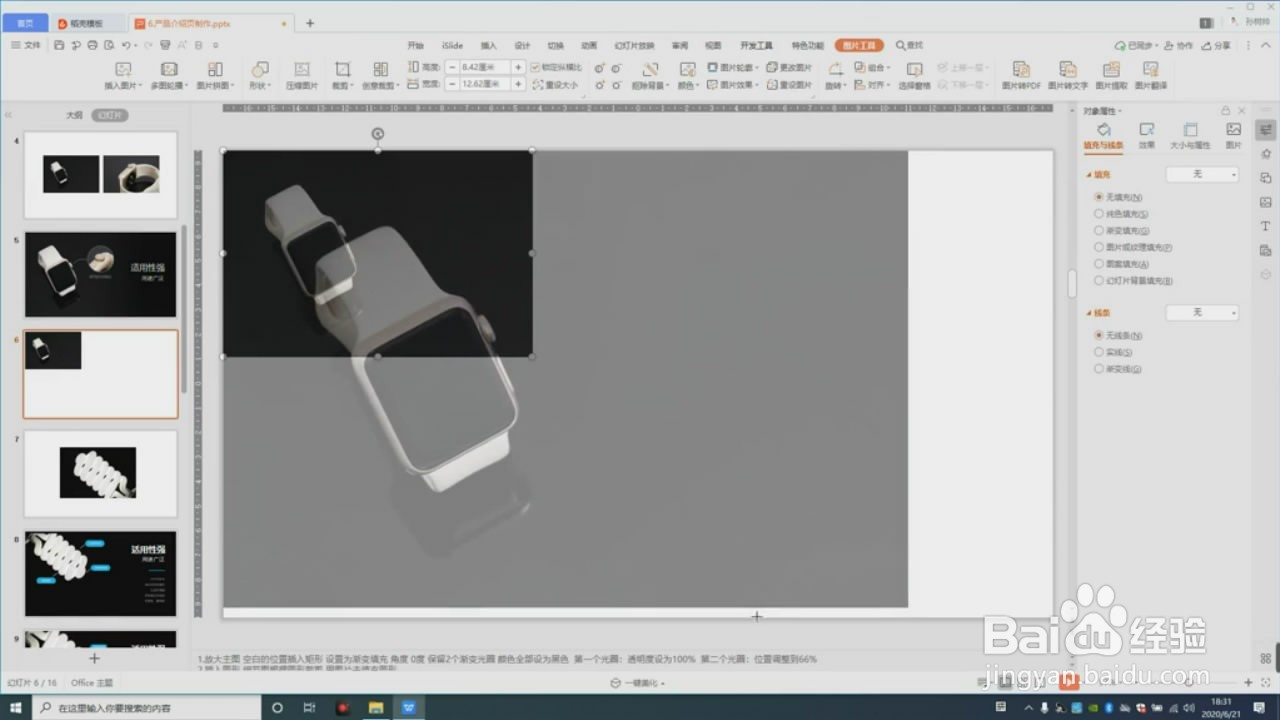Open the Start (开始) ribbon tab
The width and height of the screenshot is (1280, 720).
click(415, 46)
